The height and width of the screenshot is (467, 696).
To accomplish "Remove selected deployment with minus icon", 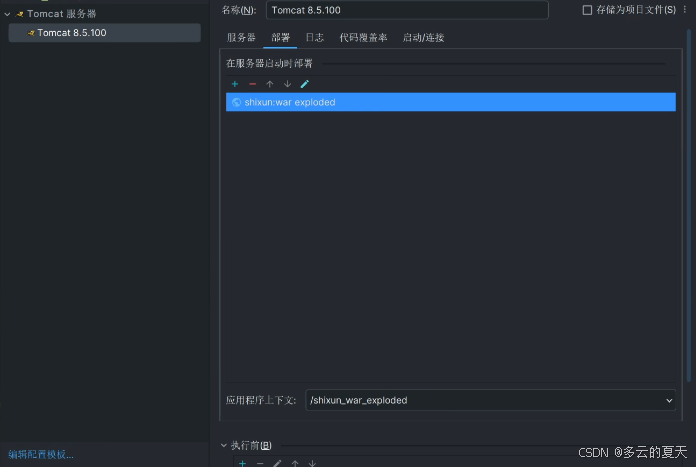I will [x=252, y=84].
